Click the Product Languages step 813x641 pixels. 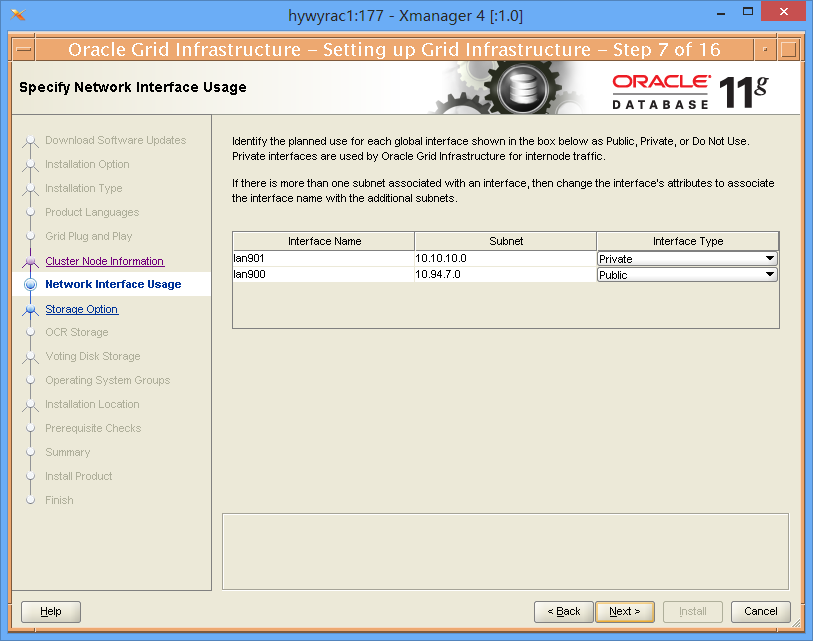point(92,212)
